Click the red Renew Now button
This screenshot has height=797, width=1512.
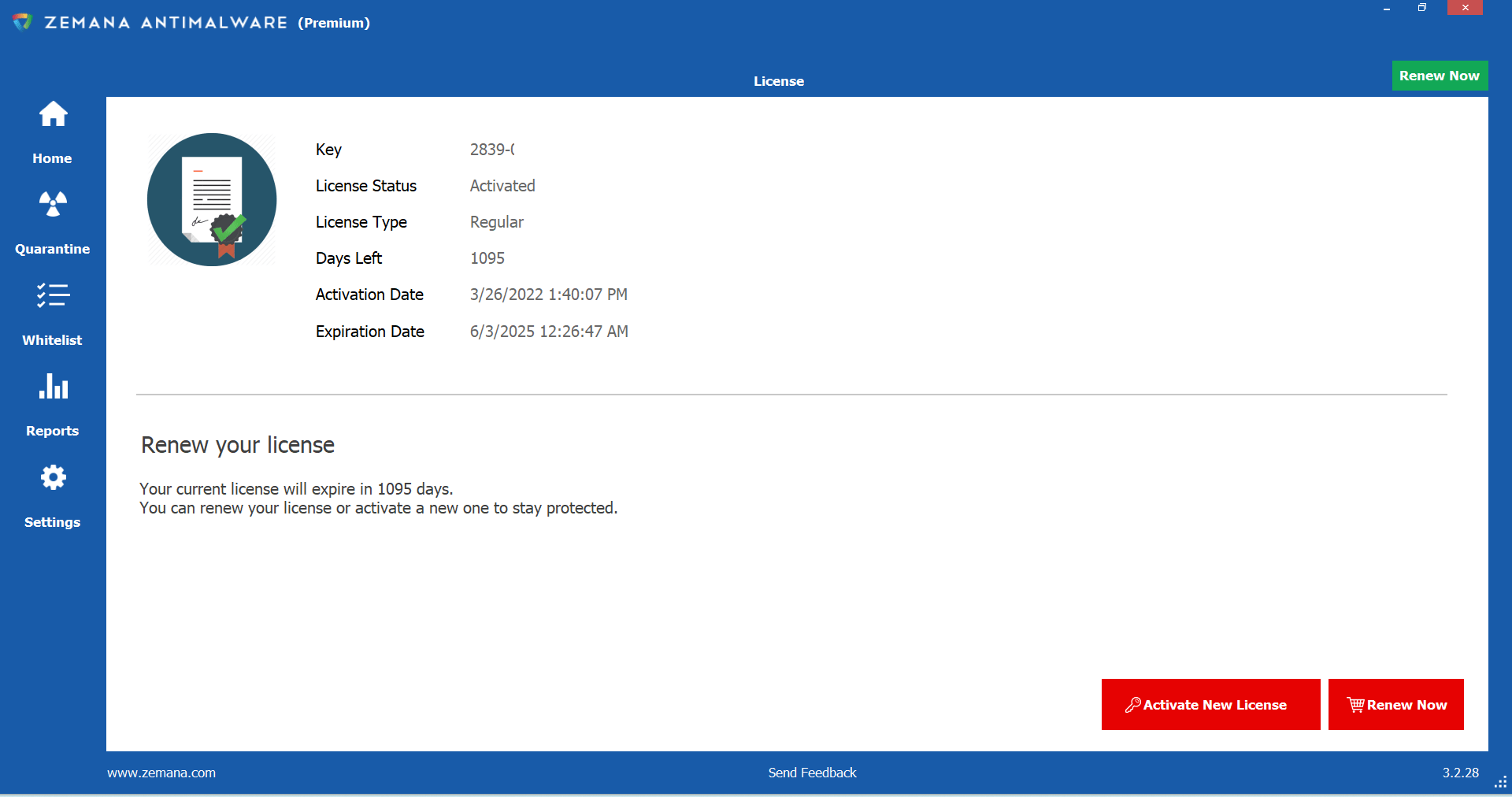coord(1395,704)
